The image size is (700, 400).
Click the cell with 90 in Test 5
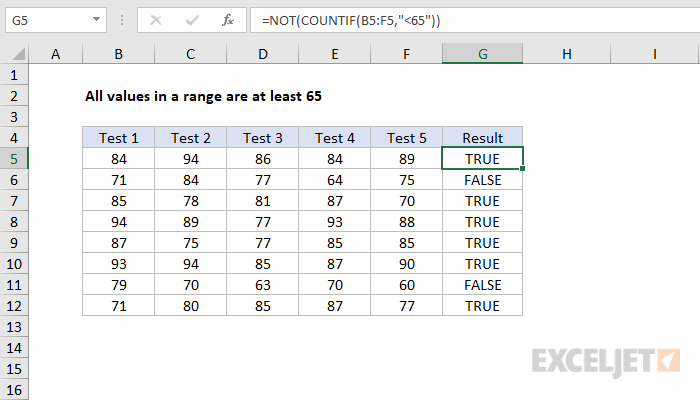click(406, 264)
